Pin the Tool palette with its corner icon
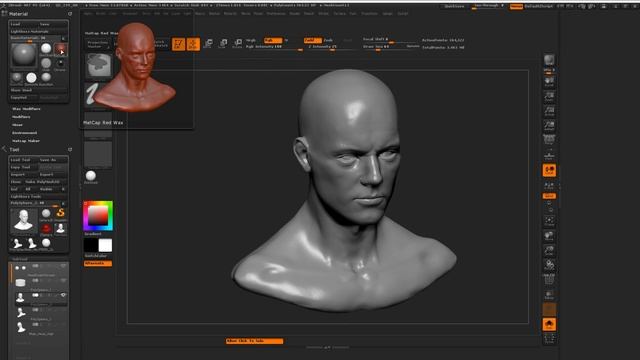The image size is (640, 360). pos(70,150)
